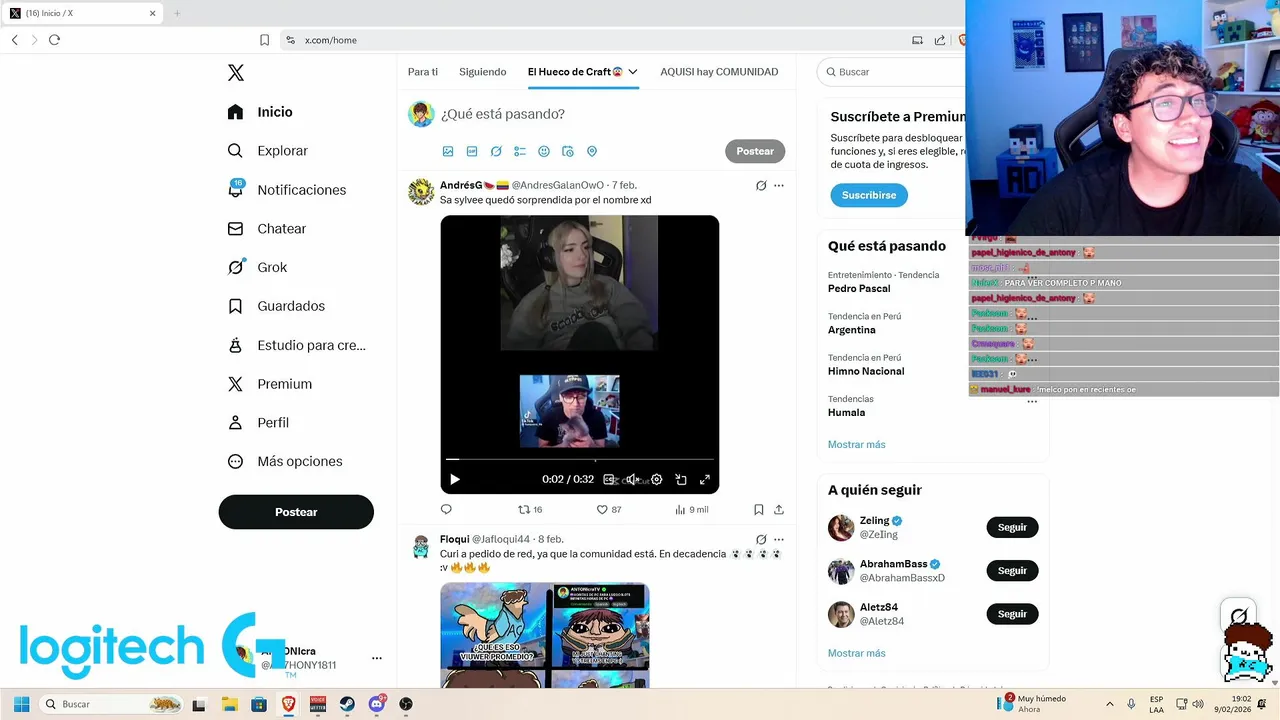Screen dimensions: 1280x720
Task: Open the Windows Start menu
Action: tap(21, 704)
